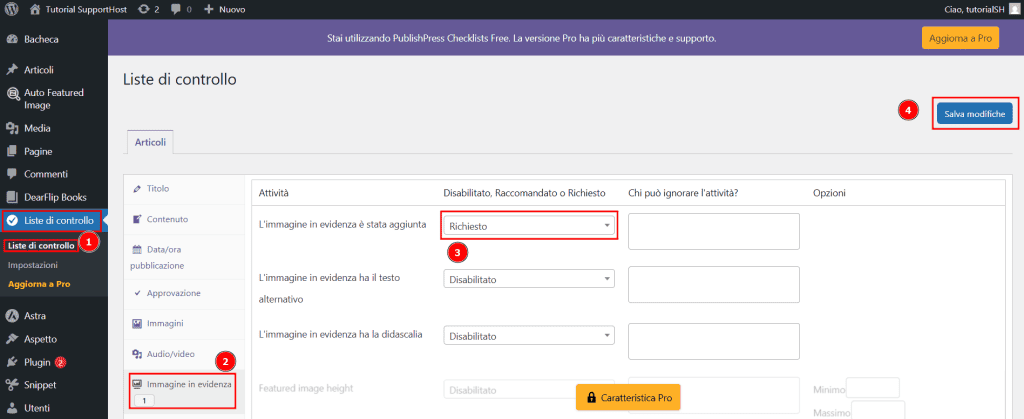Screen dimensions: 1024x419
Task: Click the Immagini picture icon
Action: click(137, 323)
